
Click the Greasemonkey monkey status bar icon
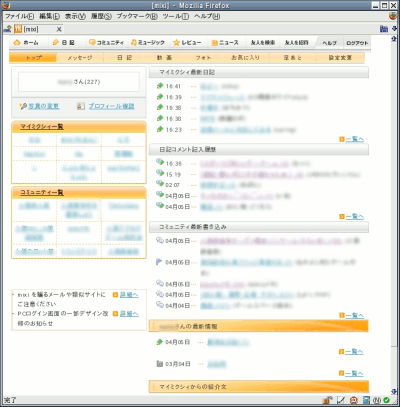pos(354,400)
